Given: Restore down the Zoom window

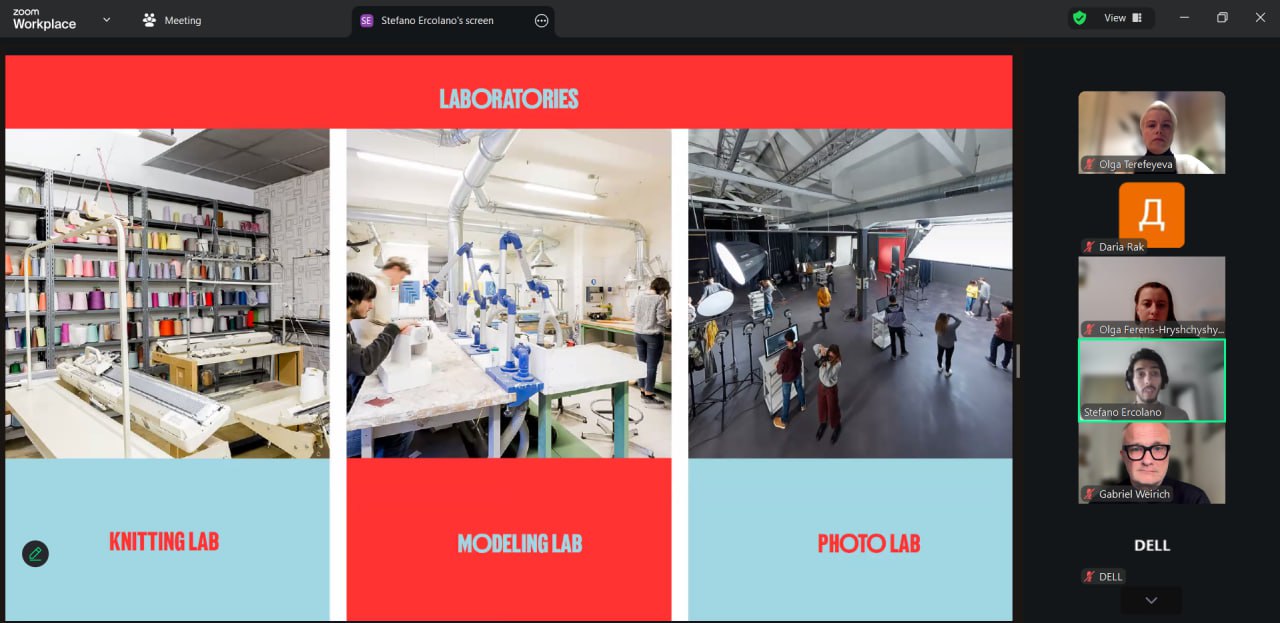Looking at the screenshot, I should (1222, 18).
